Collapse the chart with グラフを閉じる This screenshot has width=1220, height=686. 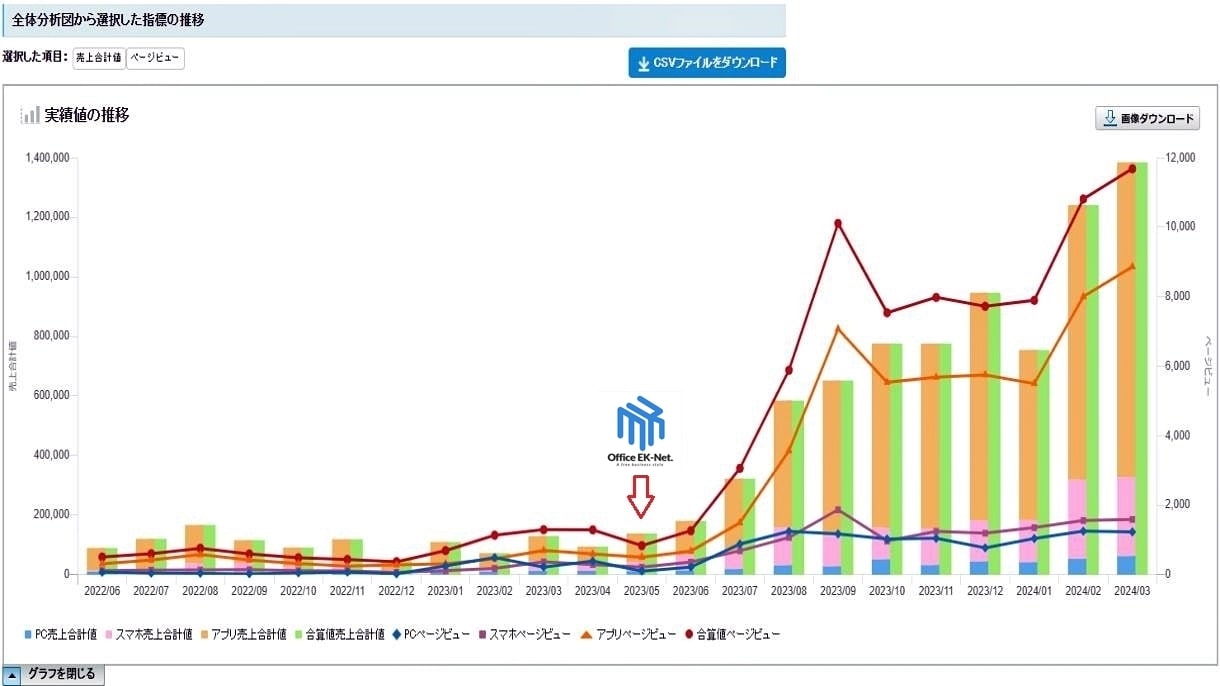point(54,675)
